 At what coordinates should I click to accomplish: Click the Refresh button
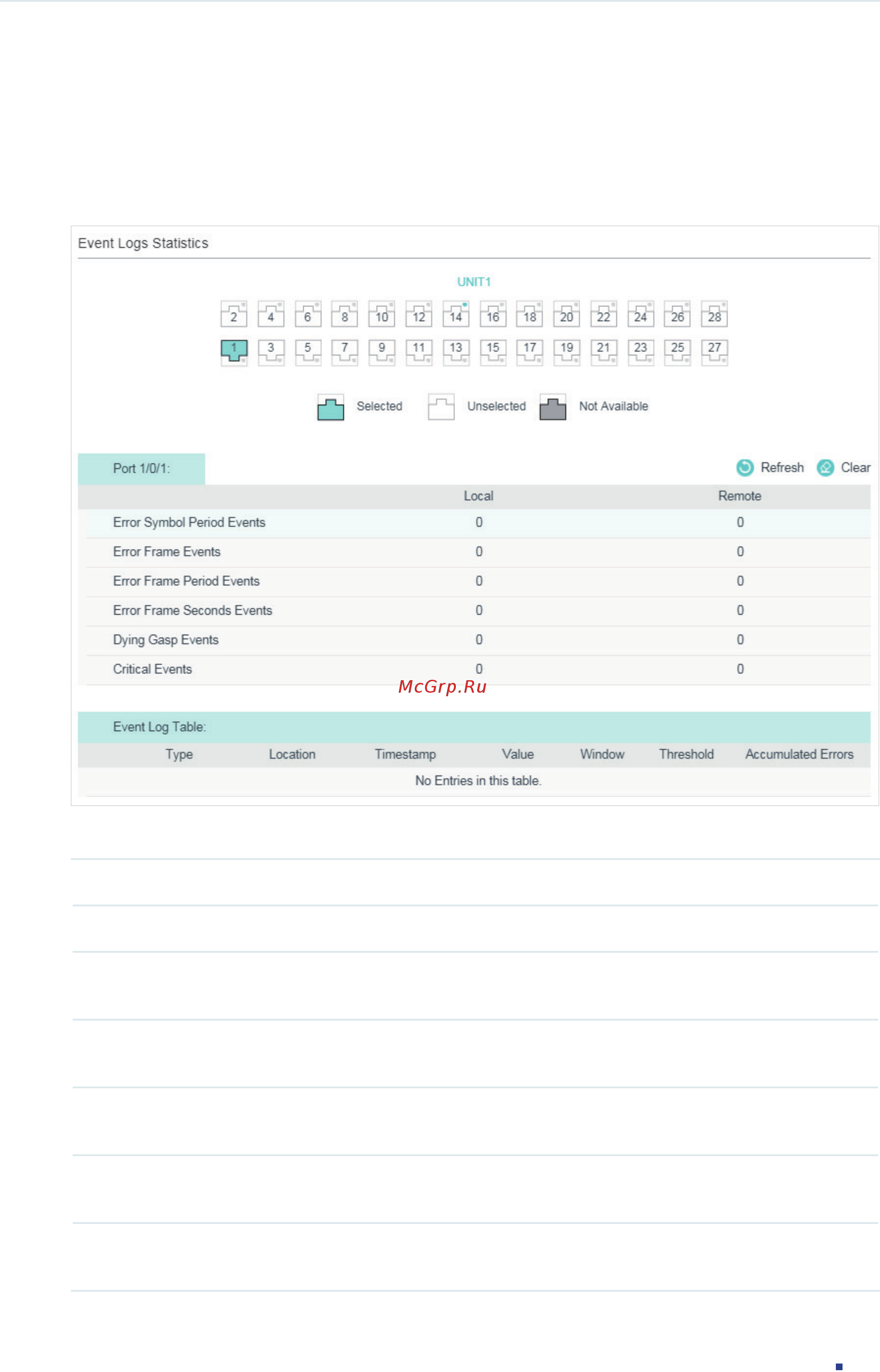pyautogui.click(x=770, y=467)
